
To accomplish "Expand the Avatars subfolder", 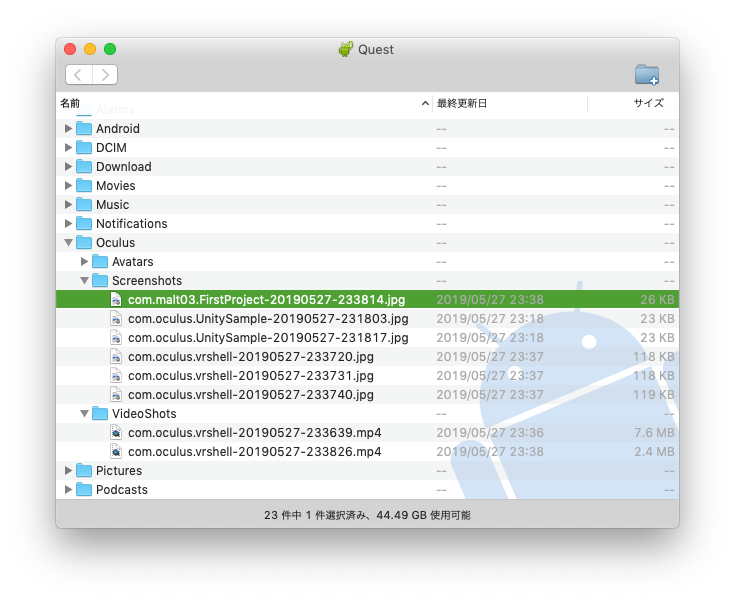I will (x=84, y=261).
